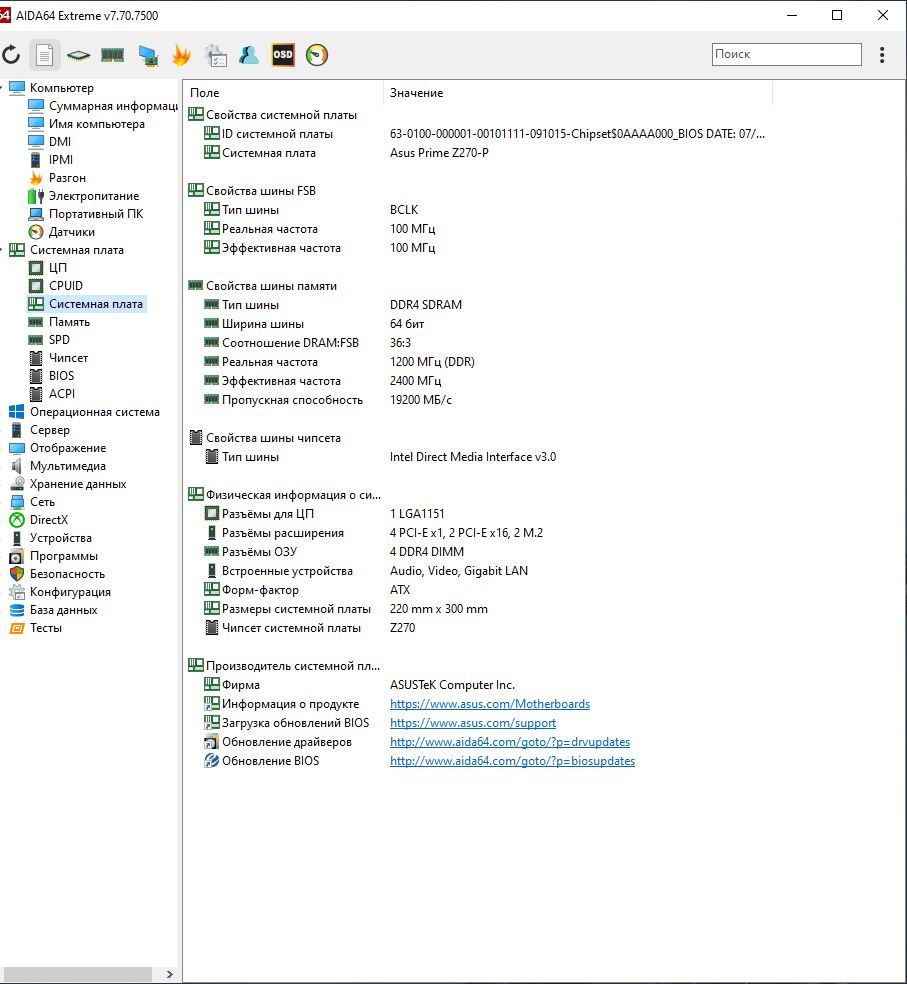Open the BIOS tree entry
Image resolution: width=907 pixels, height=984 pixels.
(62, 375)
